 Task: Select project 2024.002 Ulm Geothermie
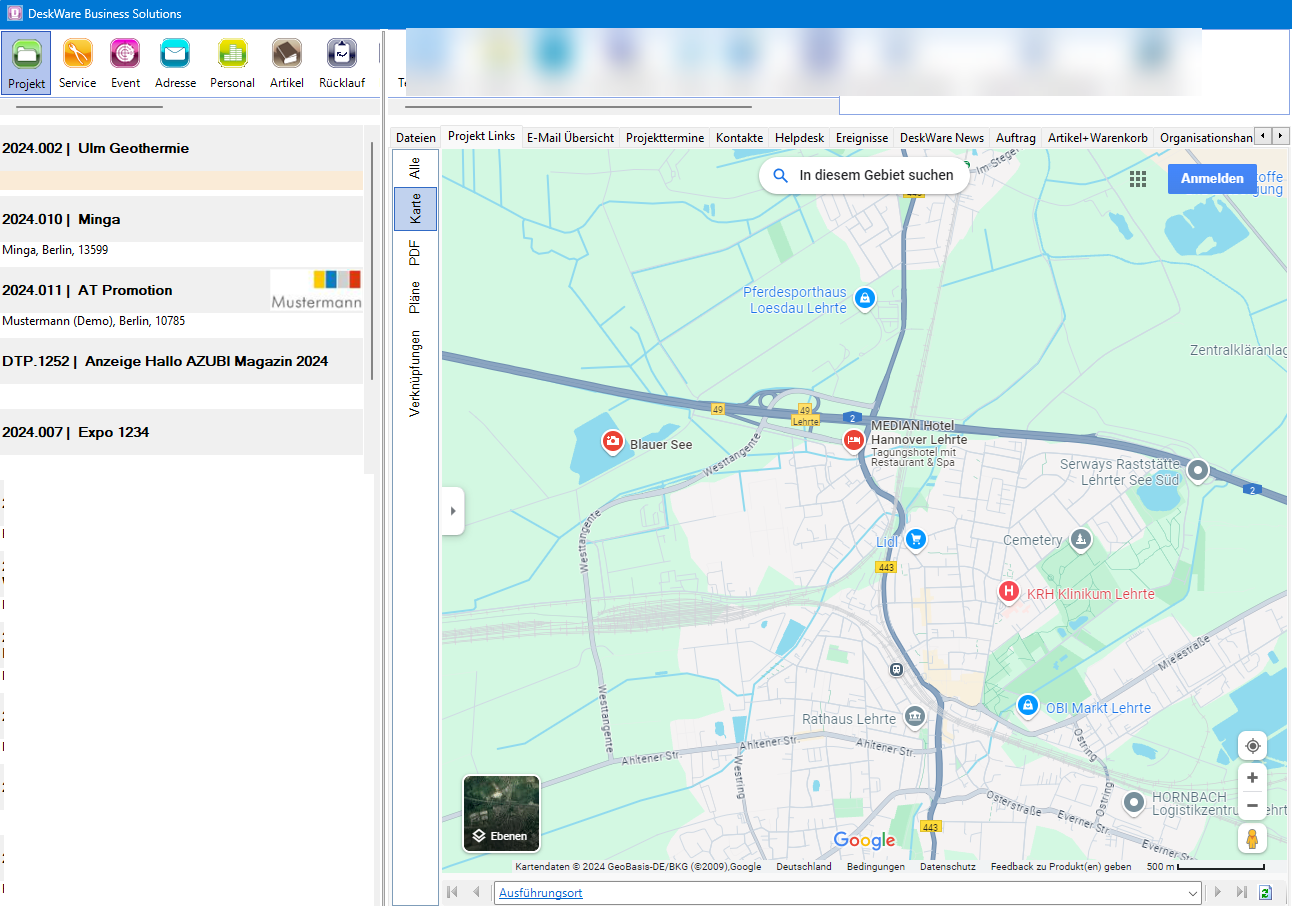click(181, 148)
